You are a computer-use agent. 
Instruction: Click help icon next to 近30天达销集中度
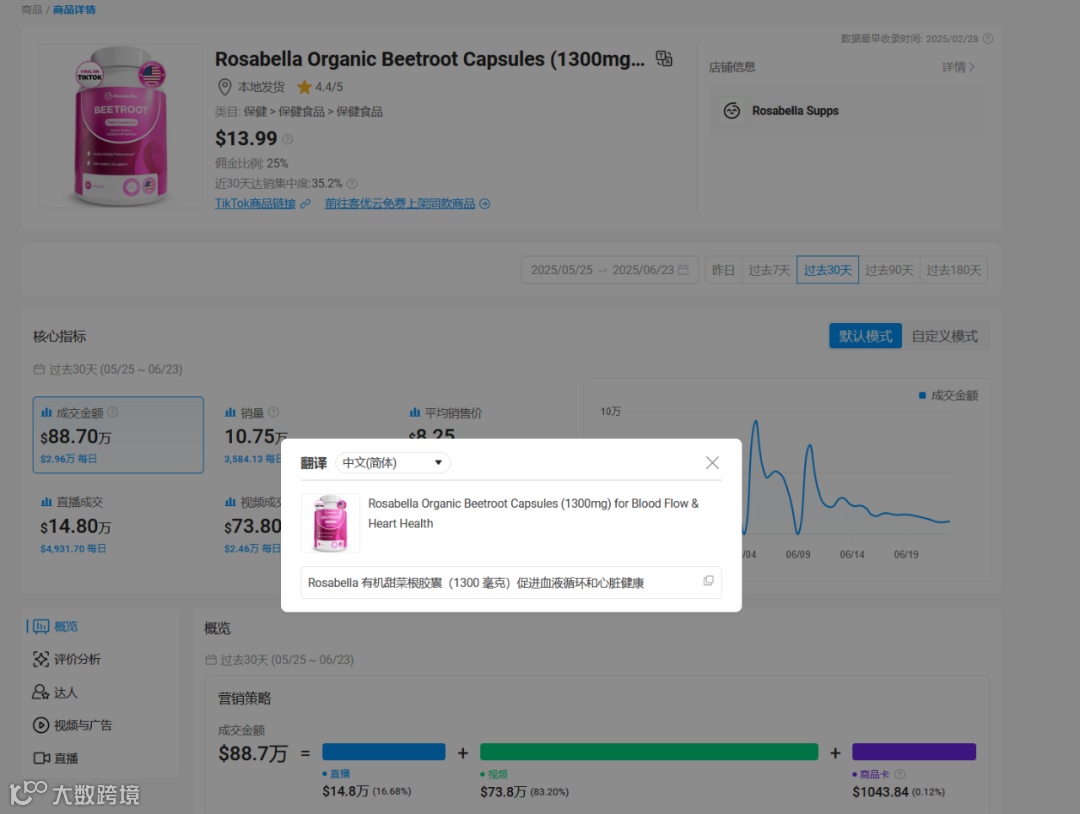click(x=352, y=184)
